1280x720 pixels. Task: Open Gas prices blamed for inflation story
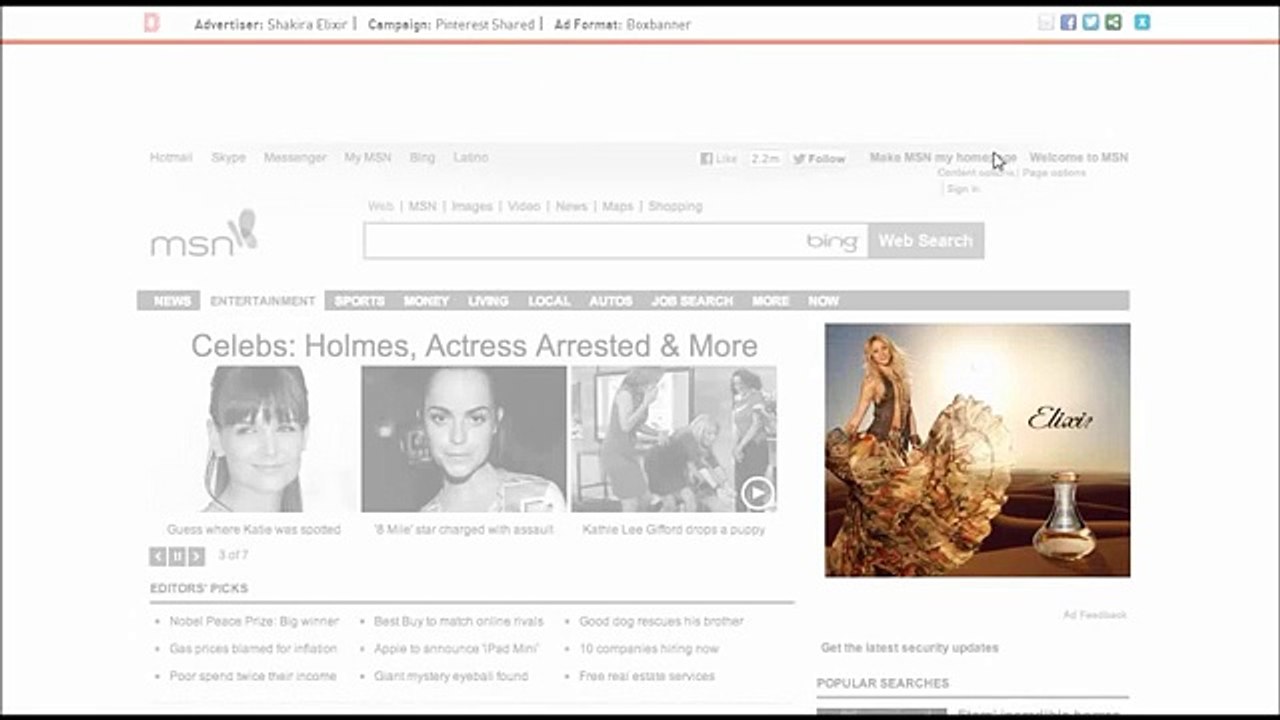pos(253,648)
